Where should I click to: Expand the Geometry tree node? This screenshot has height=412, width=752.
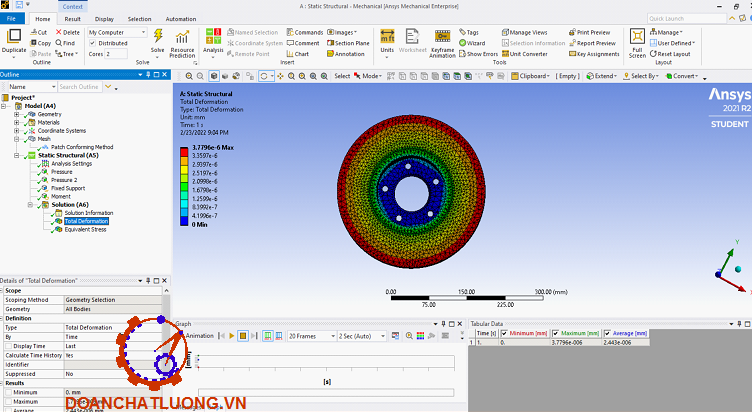[x=16, y=115]
